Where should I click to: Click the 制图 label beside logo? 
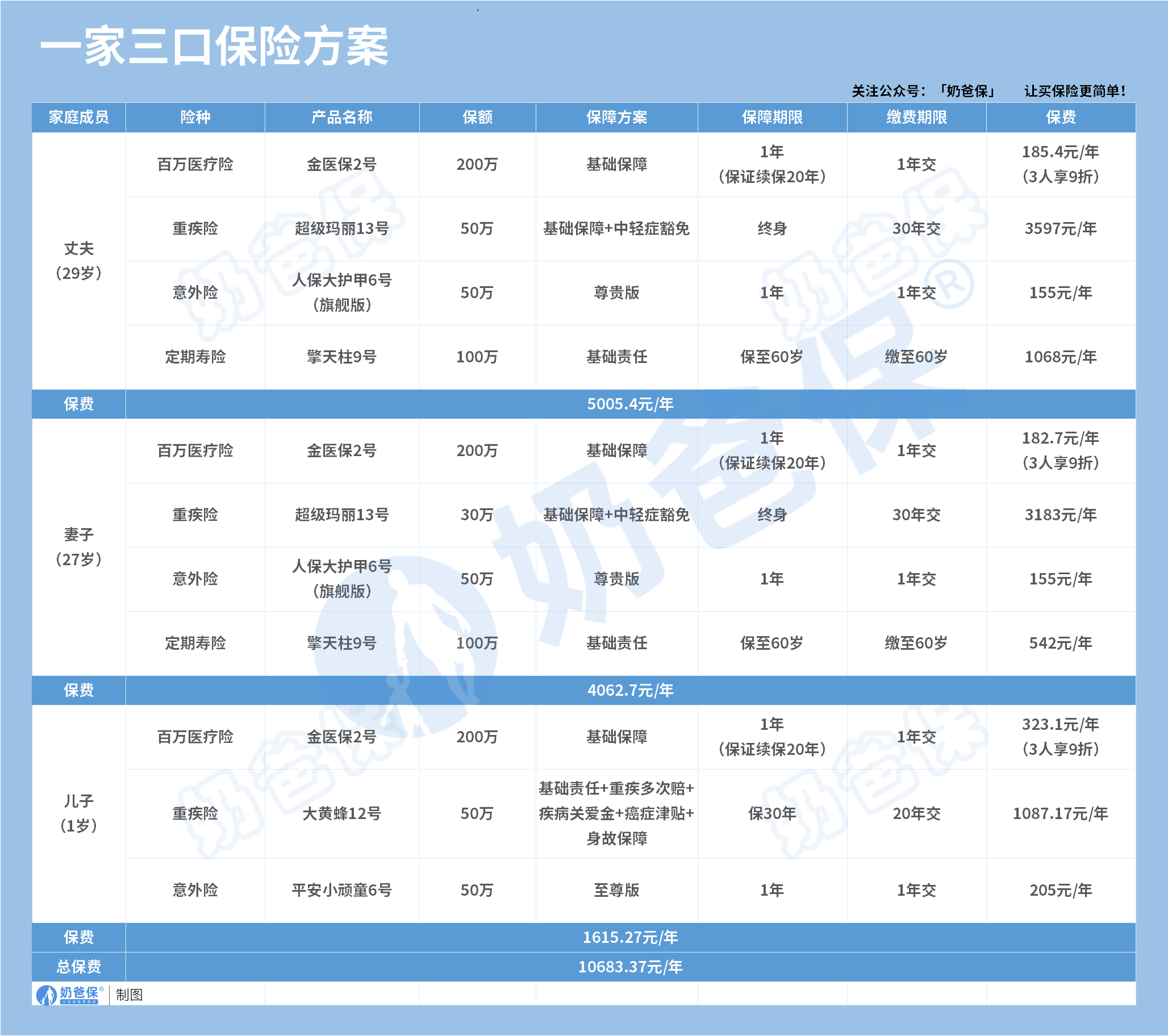pyautogui.click(x=129, y=995)
